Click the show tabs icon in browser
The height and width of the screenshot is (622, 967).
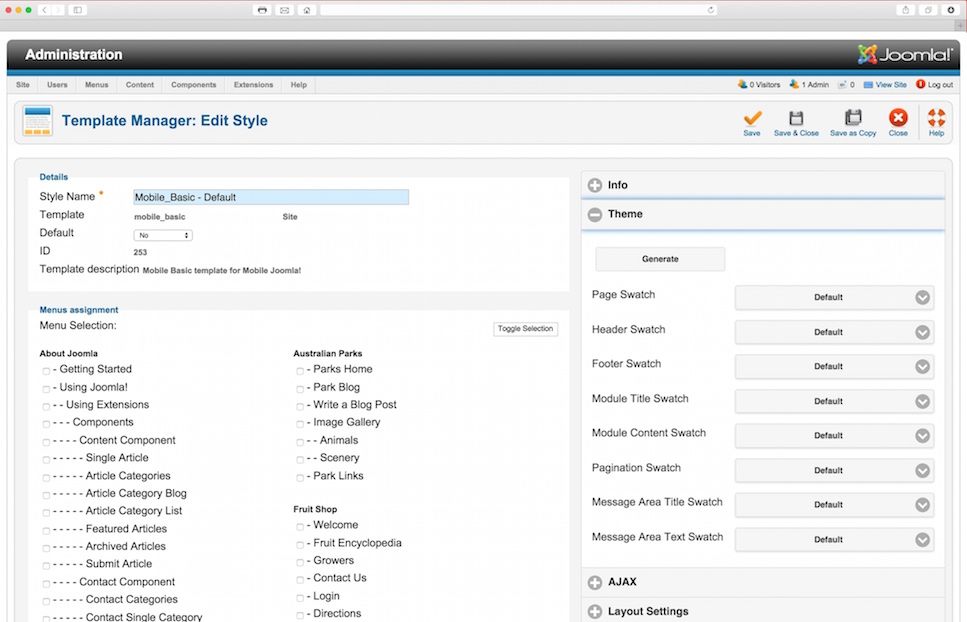coord(928,10)
